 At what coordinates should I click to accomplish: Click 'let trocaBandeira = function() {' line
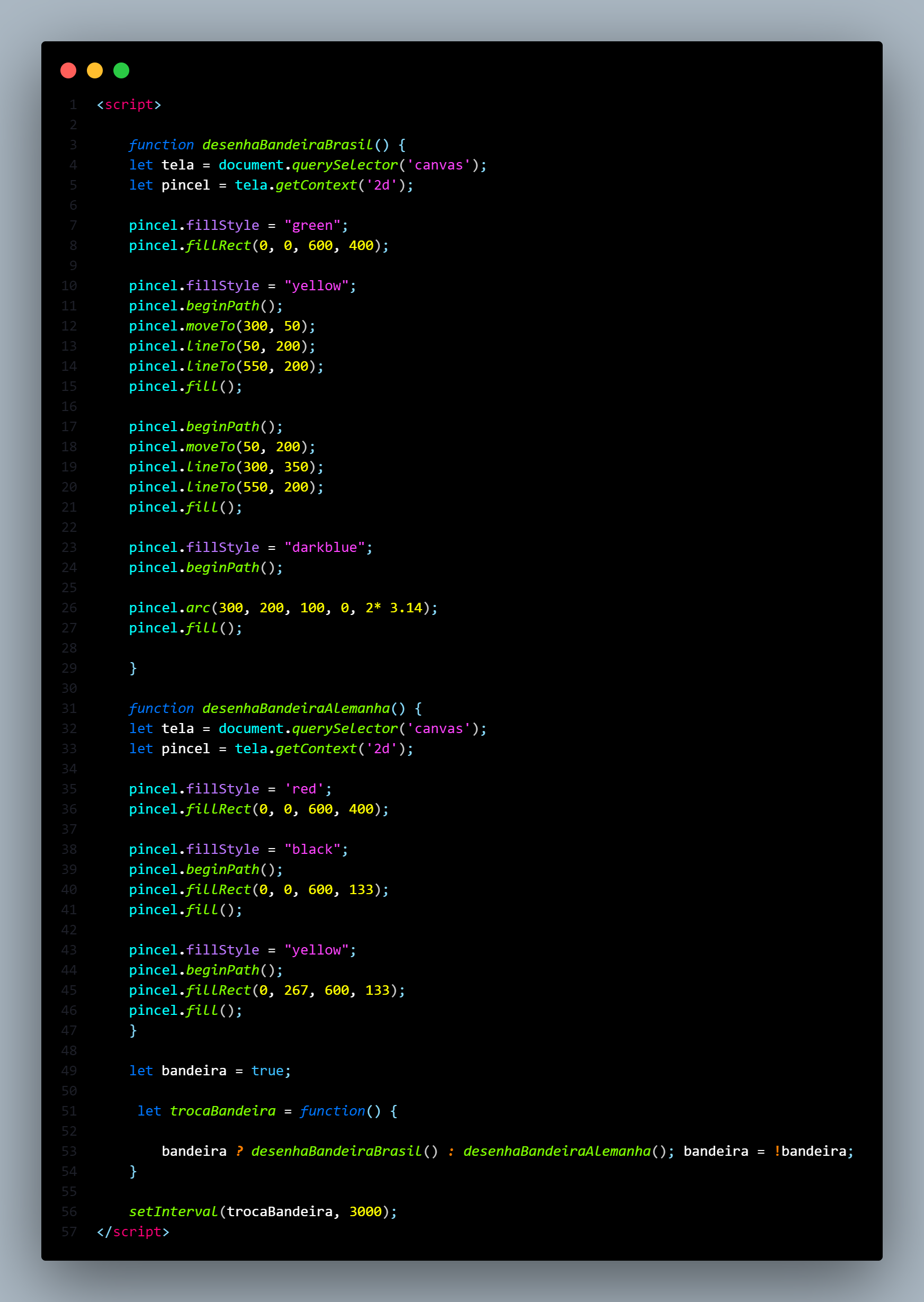point(268,1111)
